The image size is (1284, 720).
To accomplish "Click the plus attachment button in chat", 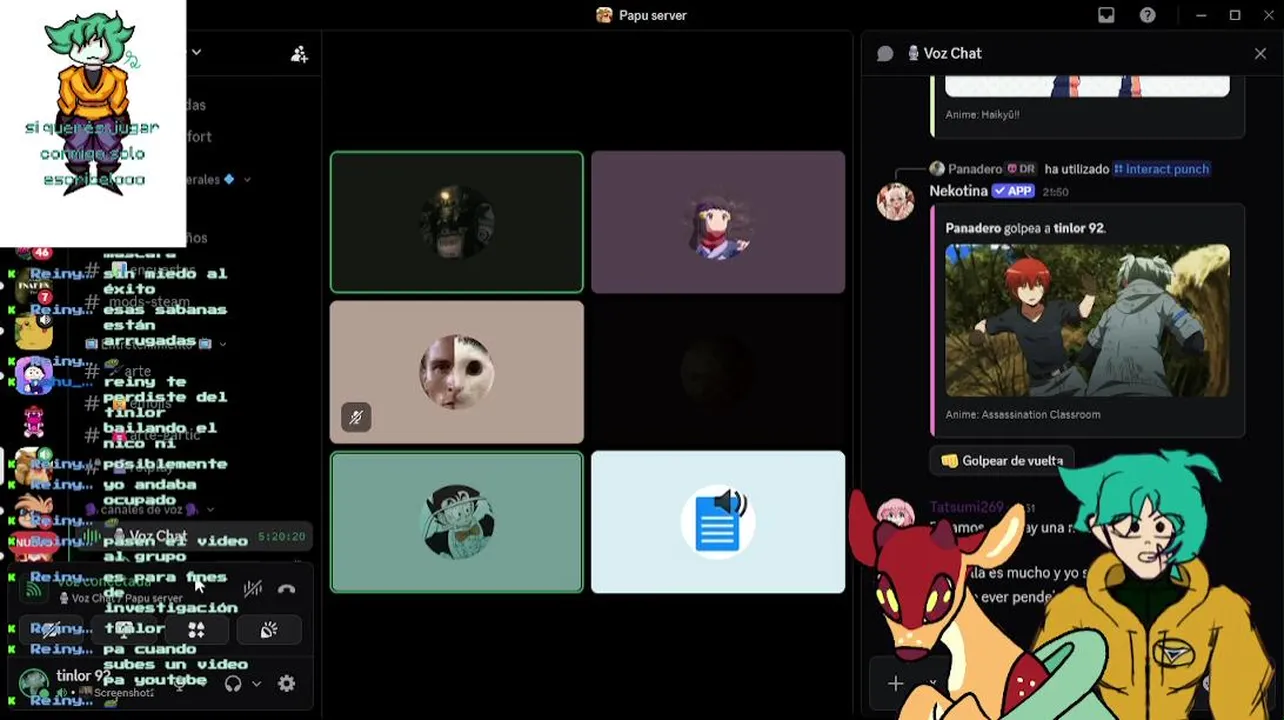I will coord(895,684).
